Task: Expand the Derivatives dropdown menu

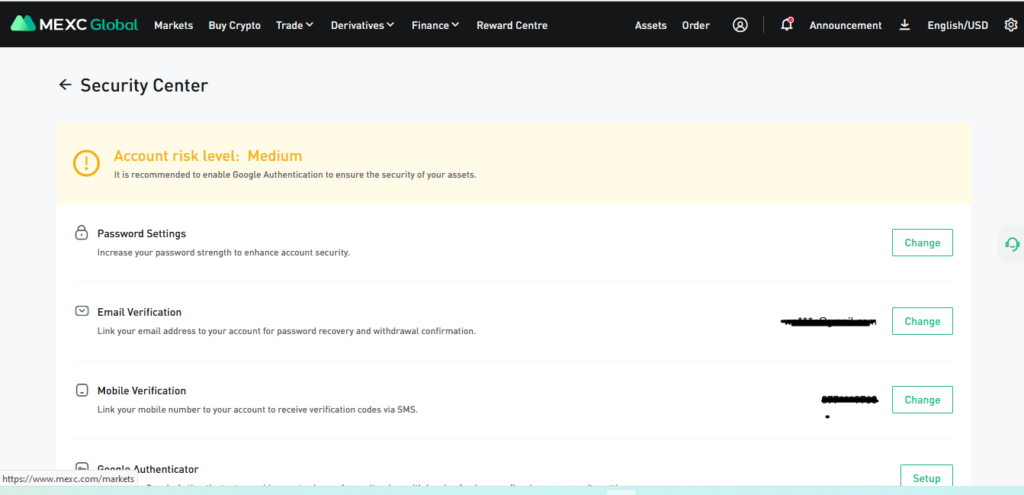Action: 362,25
